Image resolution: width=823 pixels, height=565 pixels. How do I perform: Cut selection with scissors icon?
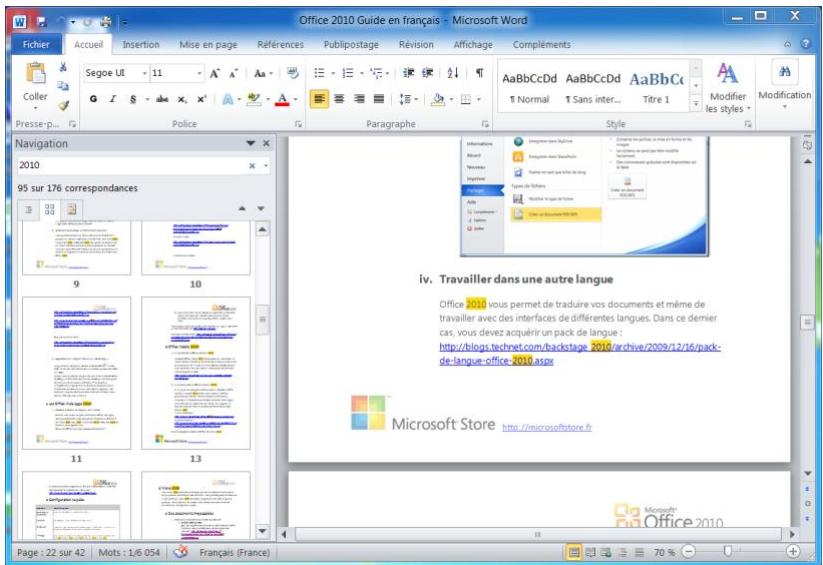point(63,67)
